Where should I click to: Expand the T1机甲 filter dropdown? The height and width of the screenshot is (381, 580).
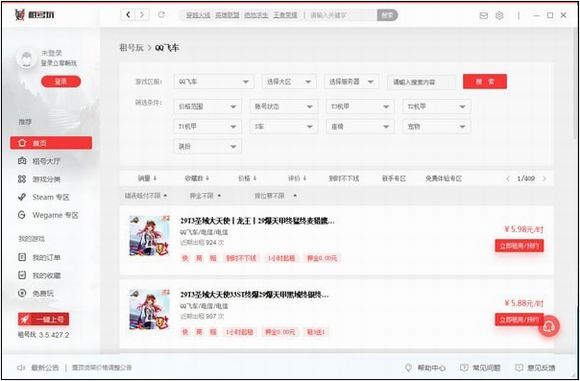tap(208, 127)
